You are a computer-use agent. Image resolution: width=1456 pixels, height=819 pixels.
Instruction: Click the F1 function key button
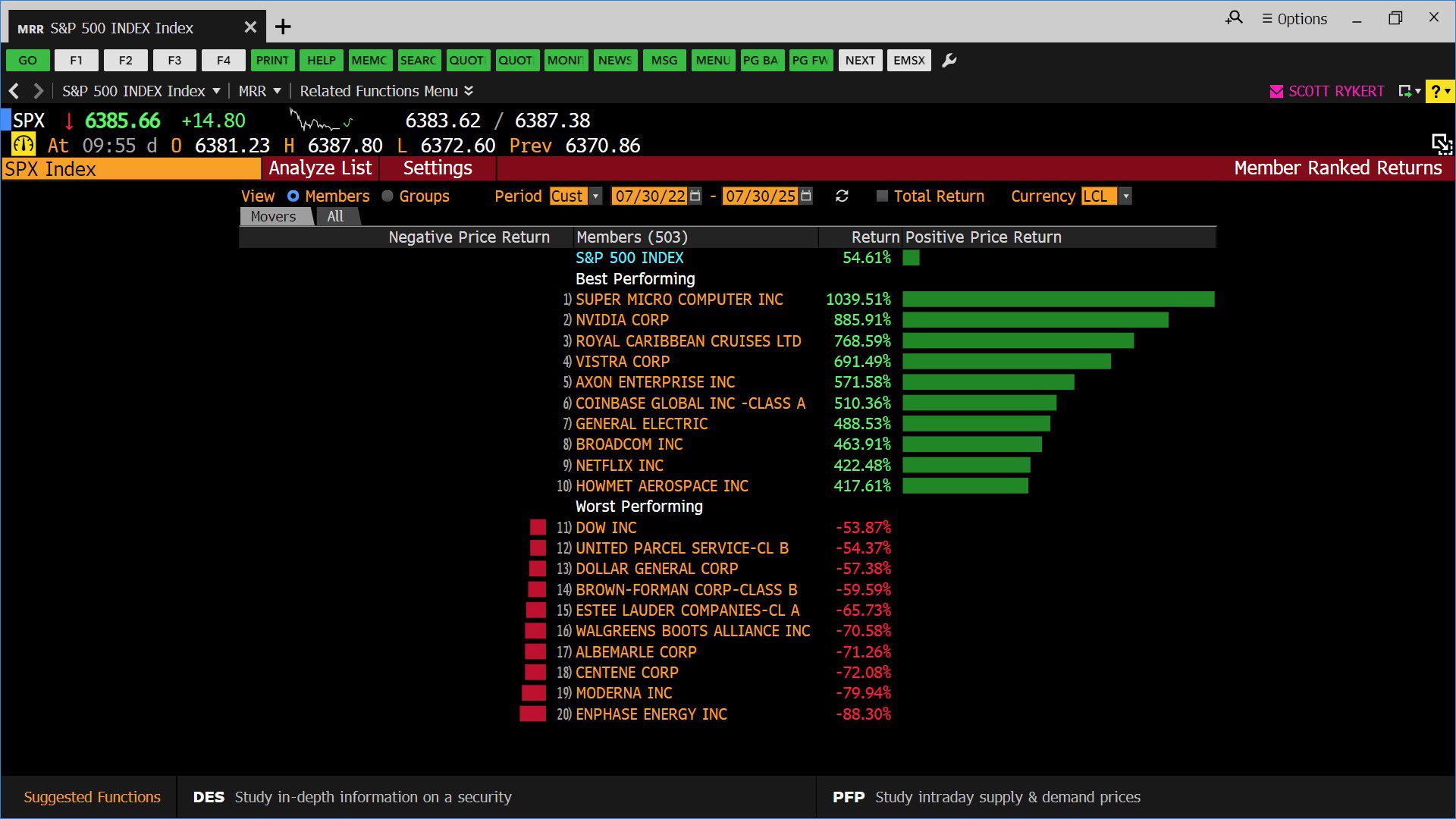click(x=77, y=61)
